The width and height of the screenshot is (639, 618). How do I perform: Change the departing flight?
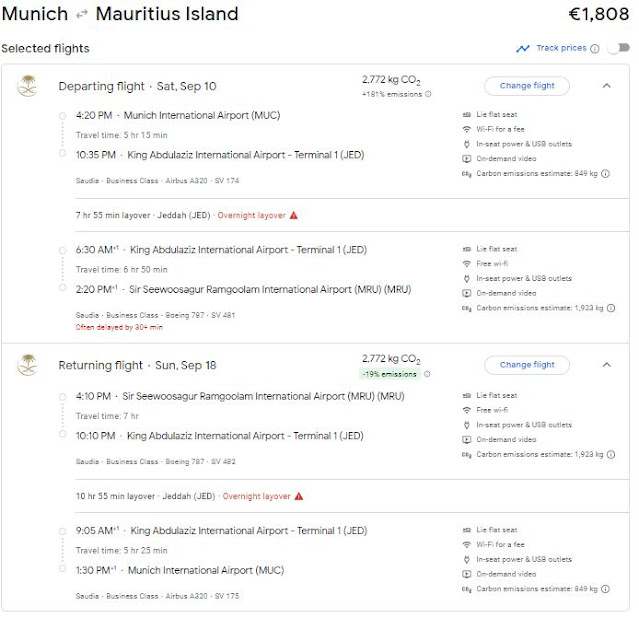[x=526, y=86]
